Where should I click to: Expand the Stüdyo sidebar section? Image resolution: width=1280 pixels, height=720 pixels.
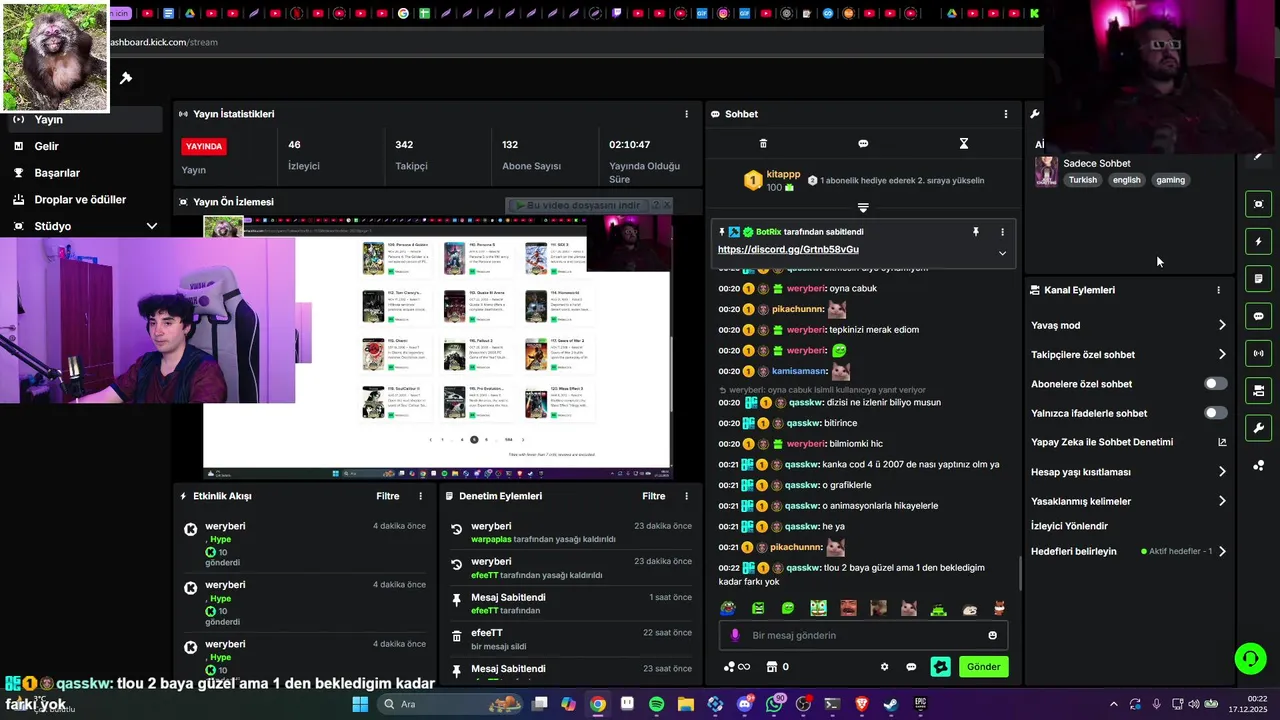click(152, 226)
